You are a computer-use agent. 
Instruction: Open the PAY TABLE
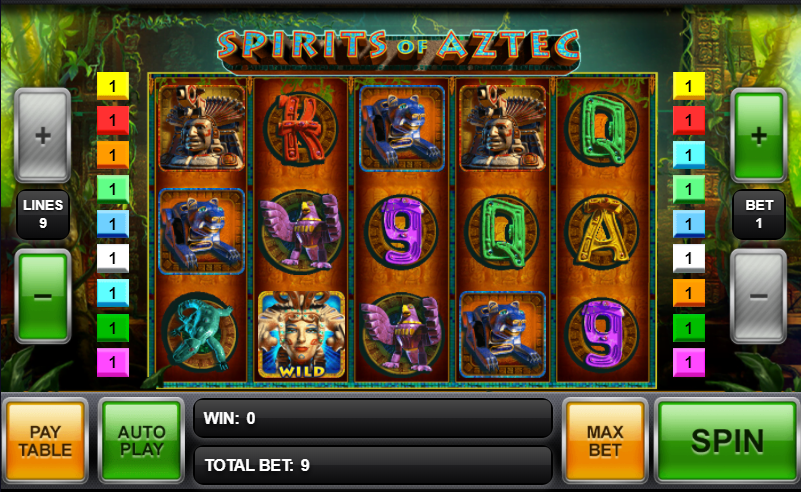45,441
